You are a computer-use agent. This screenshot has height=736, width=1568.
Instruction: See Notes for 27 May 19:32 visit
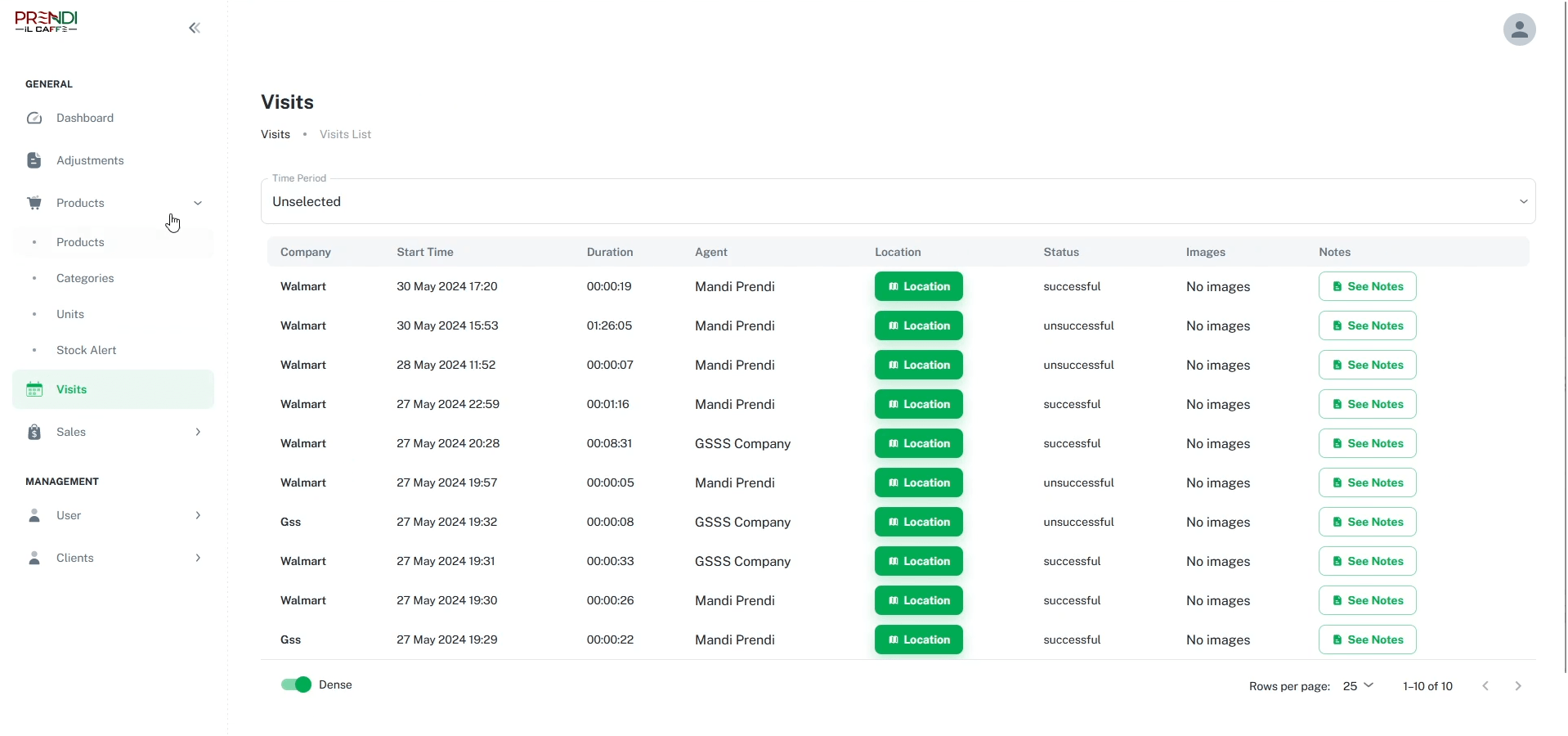1367,522
